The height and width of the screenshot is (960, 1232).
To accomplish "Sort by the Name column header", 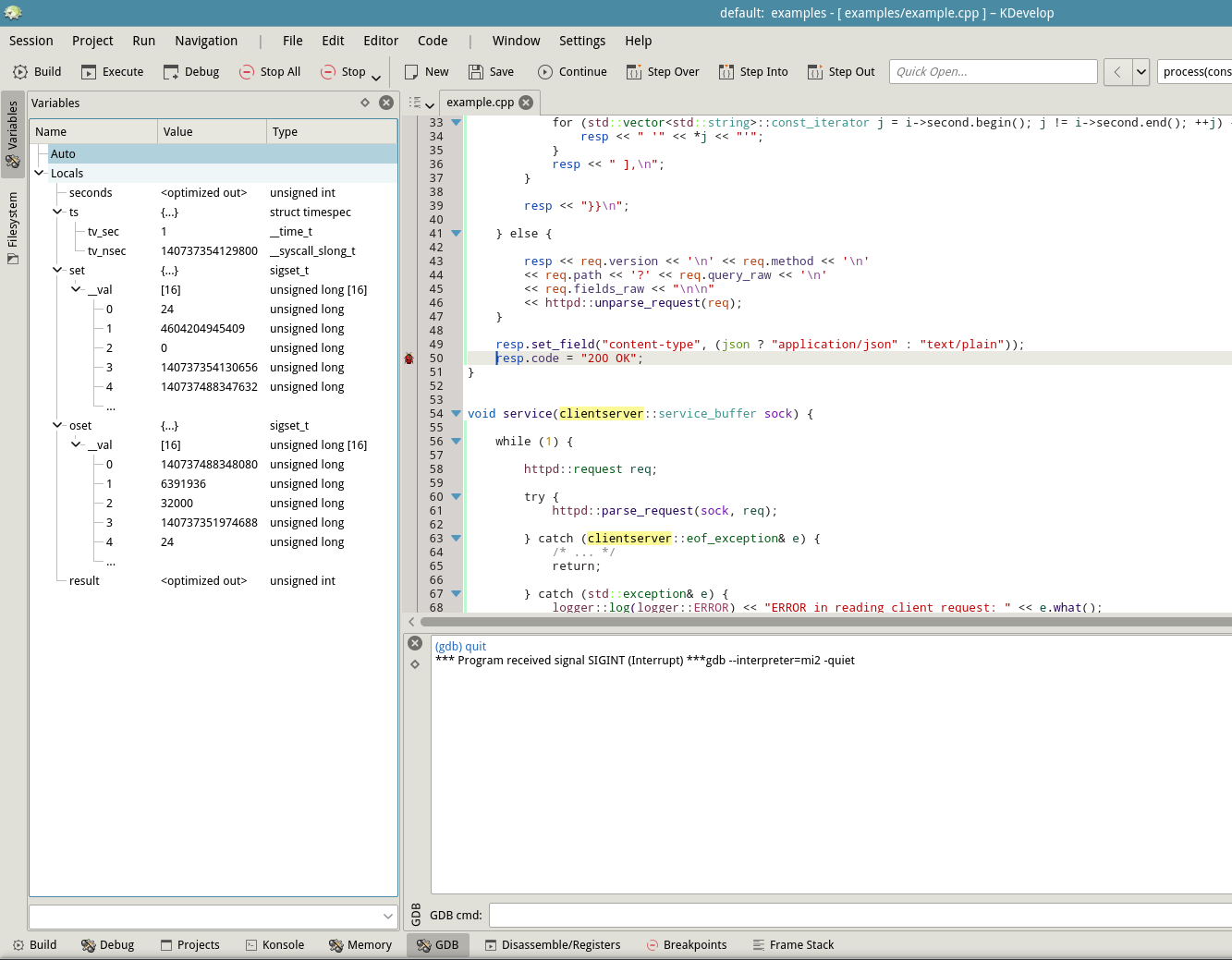I will pyautogui.click(x=93, y=131).
